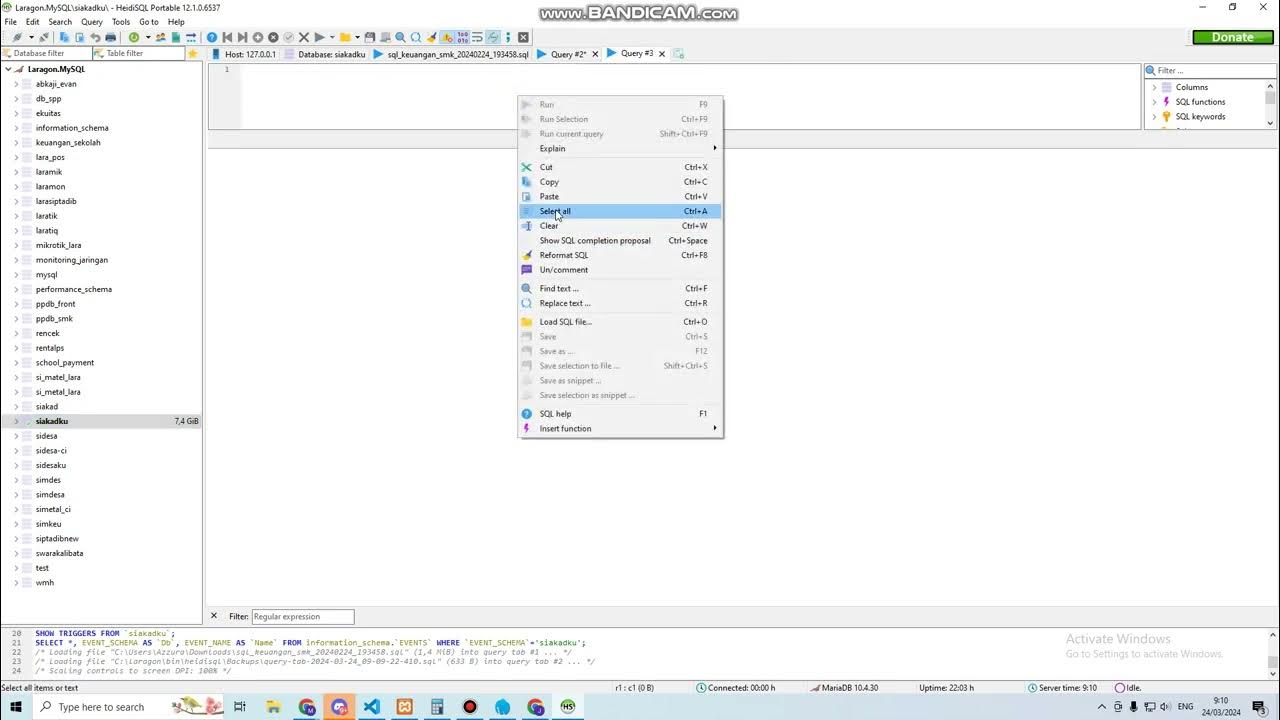Toggle binary as hex toolbar button

(463, 37)
